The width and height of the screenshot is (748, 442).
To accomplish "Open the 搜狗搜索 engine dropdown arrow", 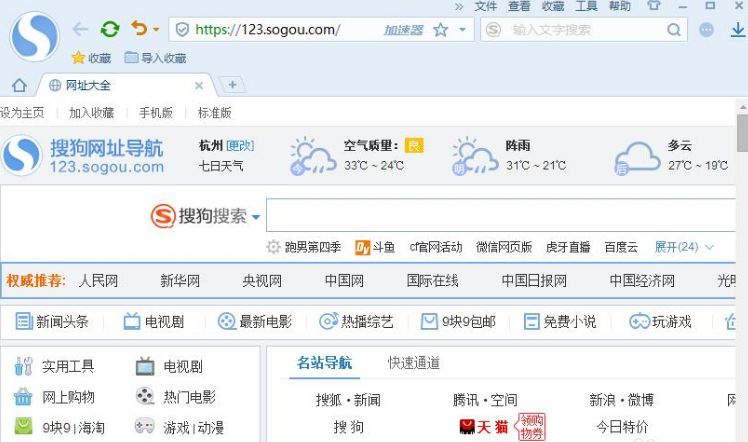I will [256, 217].
